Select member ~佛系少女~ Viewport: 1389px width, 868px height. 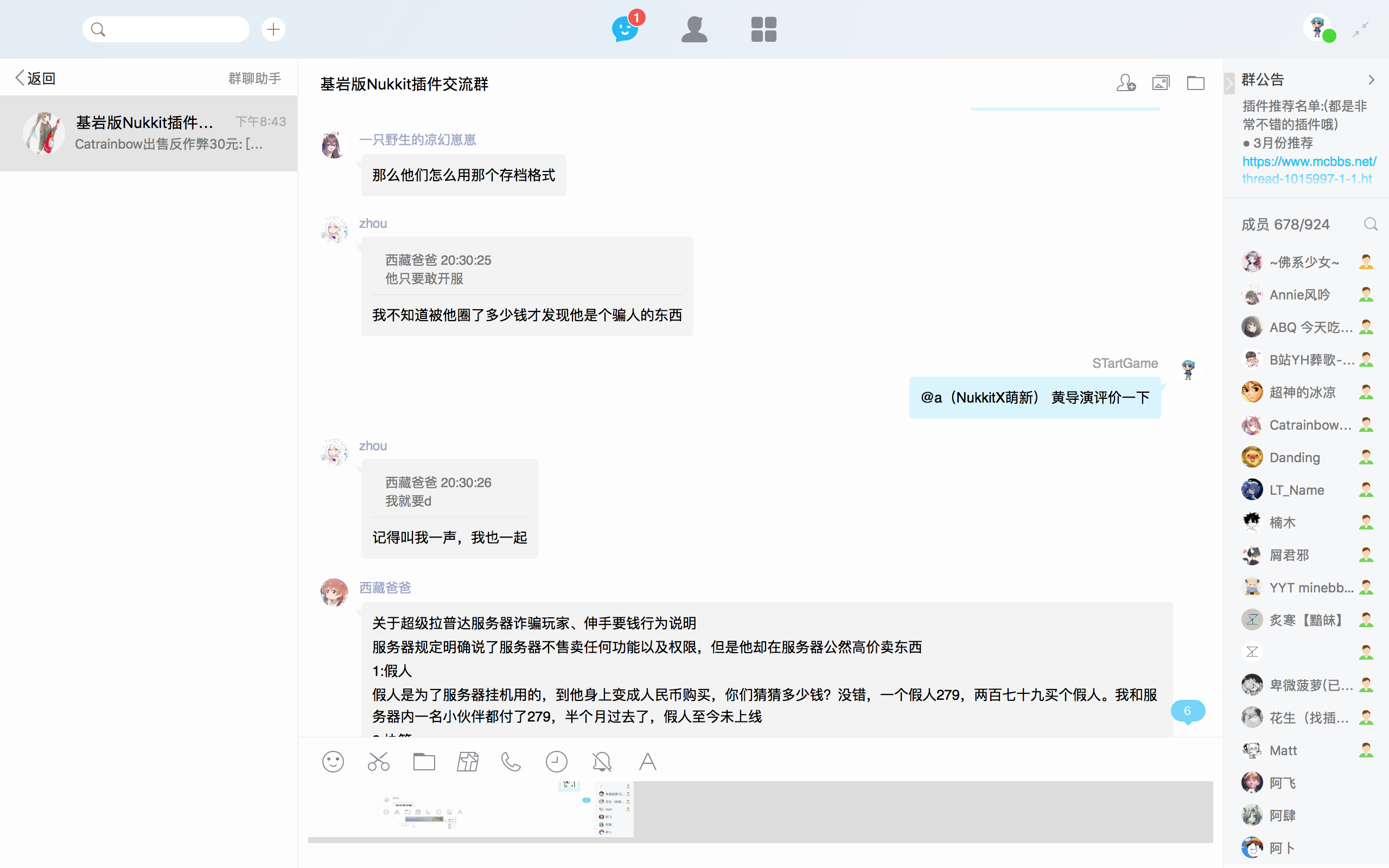click(1308, 263)
